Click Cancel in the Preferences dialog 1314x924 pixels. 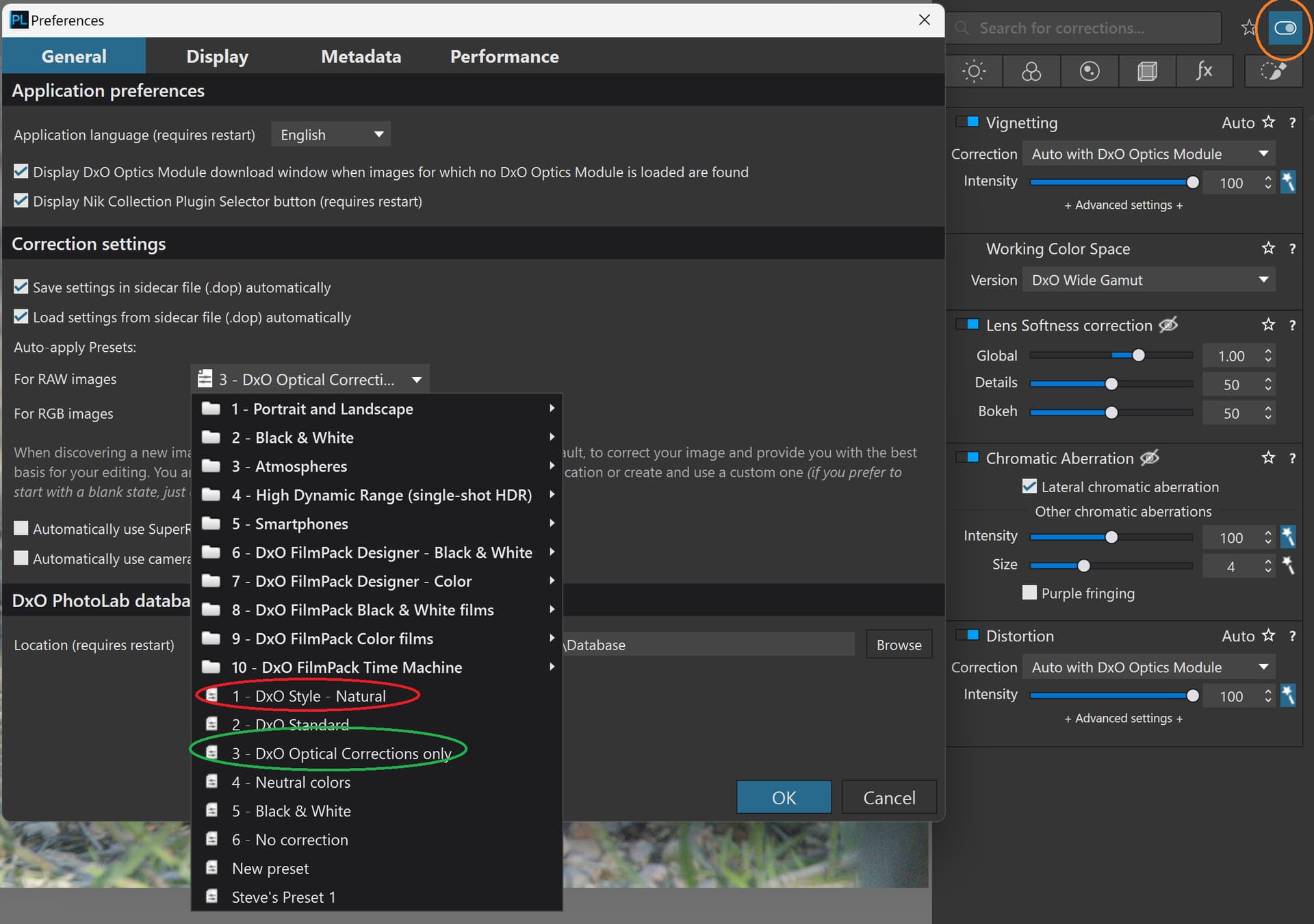click(x=889, y=797)
